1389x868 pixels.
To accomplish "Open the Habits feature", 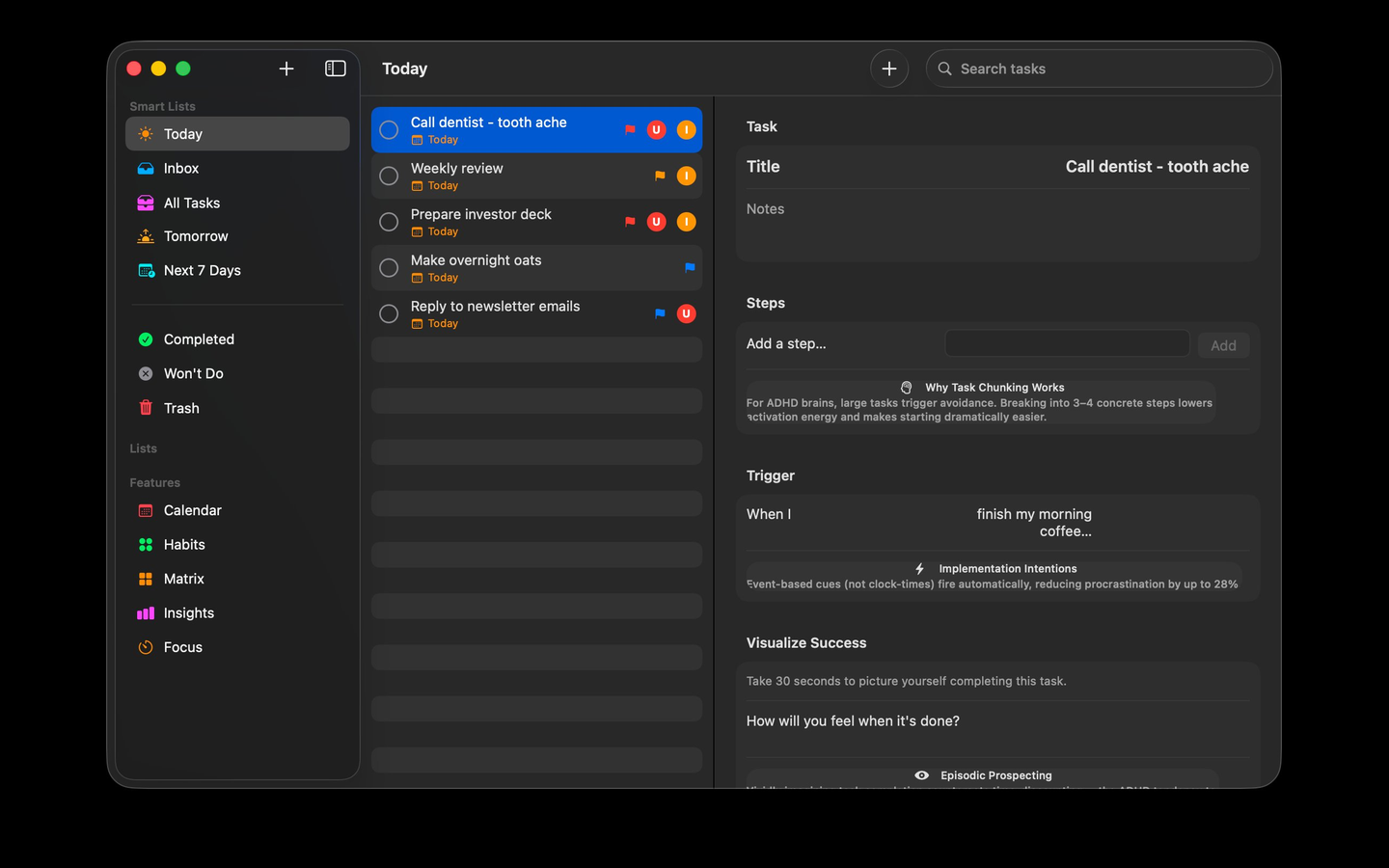I will (x=237, y=545).
